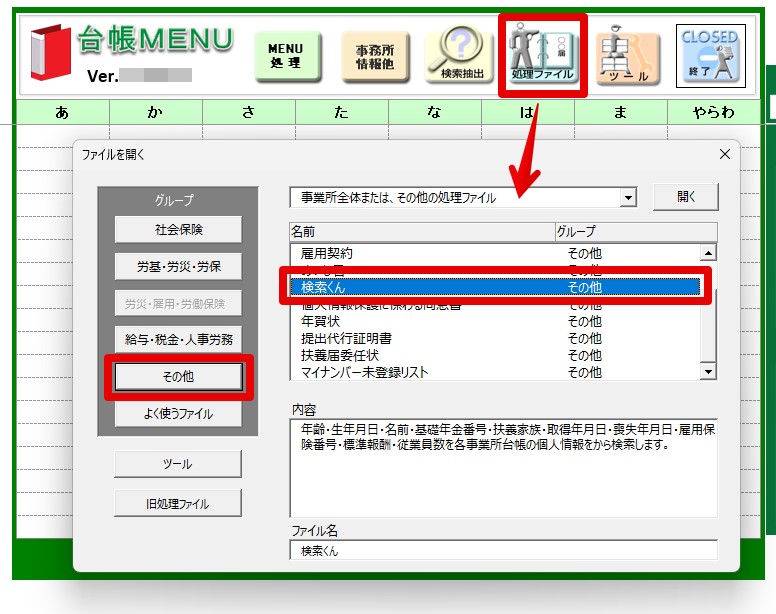Open the ツール toolbar icon
Screen dimensions: 776x614
tap(627, 56)
